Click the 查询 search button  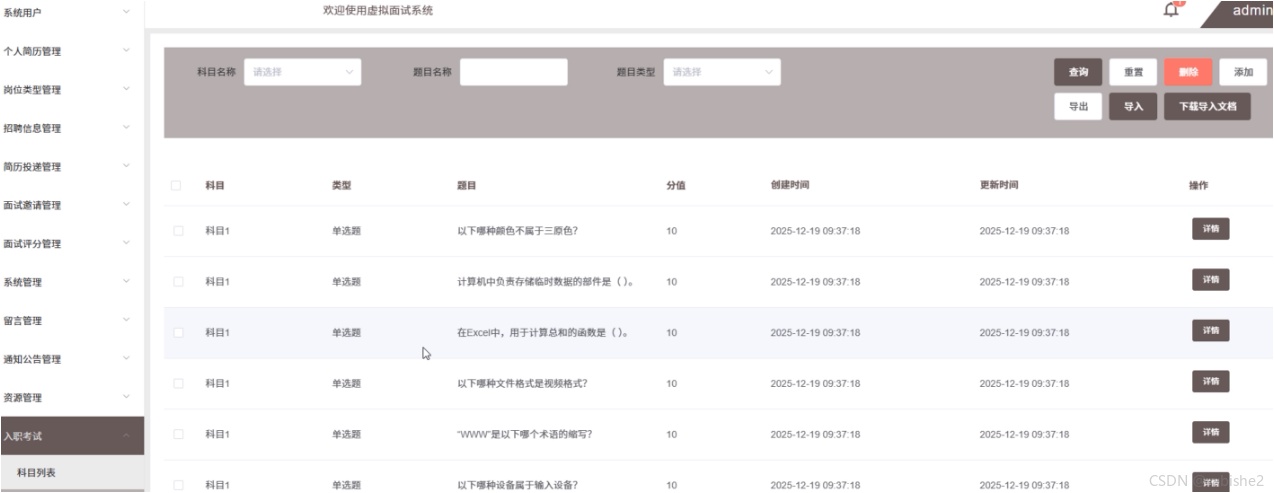pyautogui.click(x=1078, y=72)
